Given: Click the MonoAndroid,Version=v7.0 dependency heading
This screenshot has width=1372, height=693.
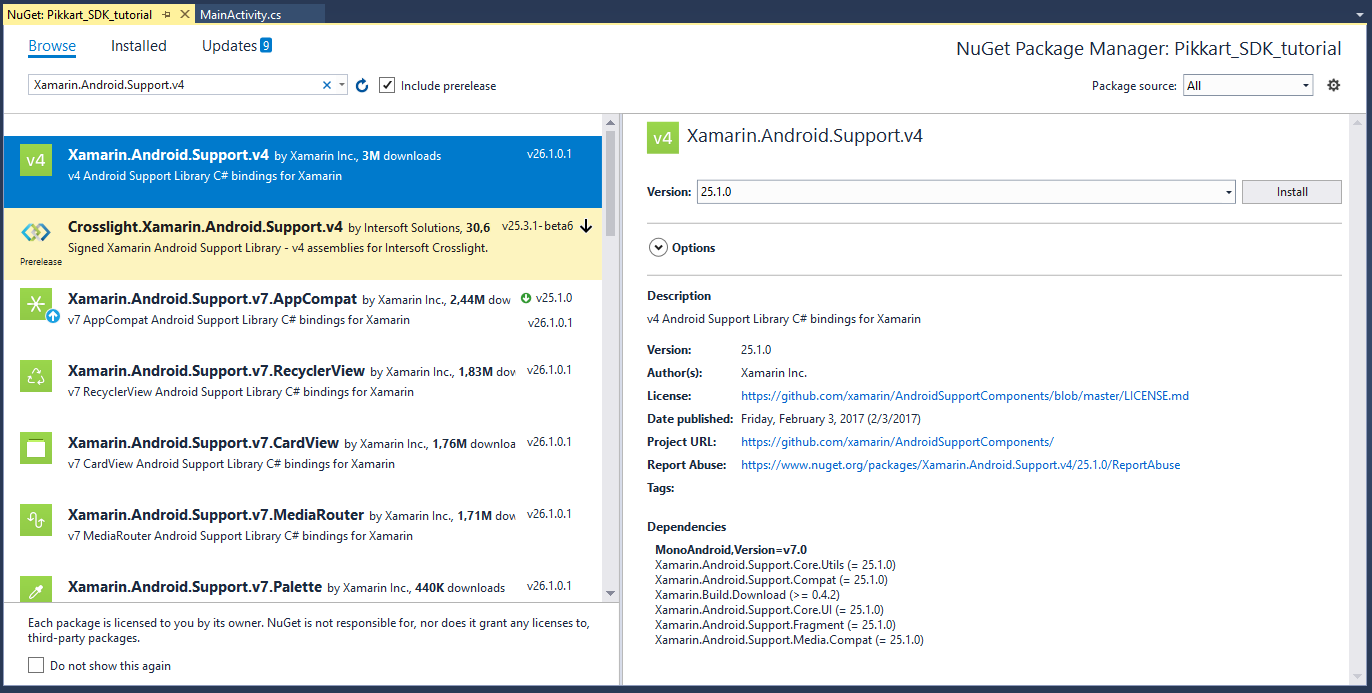Looking at the screenshot, I should click(x=731, y=550).
